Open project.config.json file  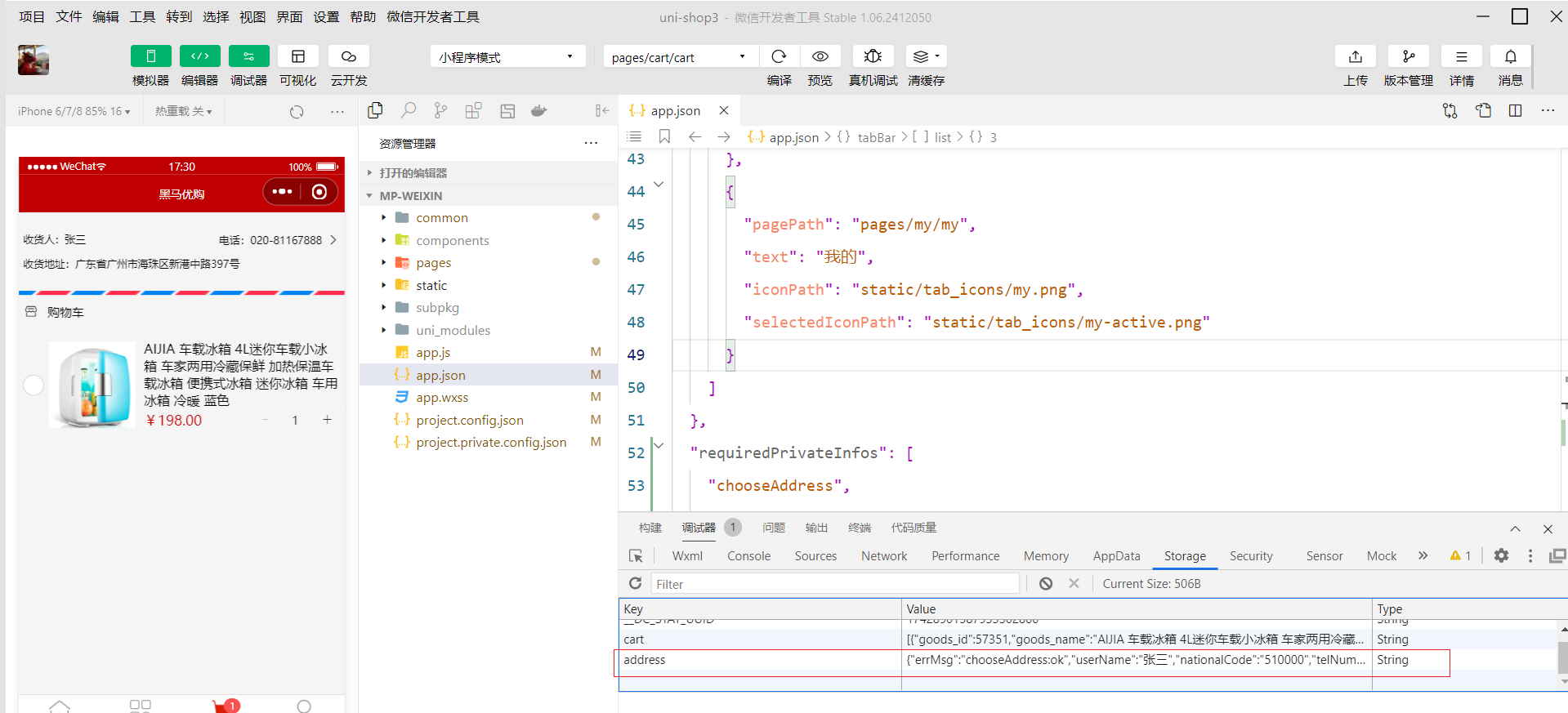coord(488,420)
